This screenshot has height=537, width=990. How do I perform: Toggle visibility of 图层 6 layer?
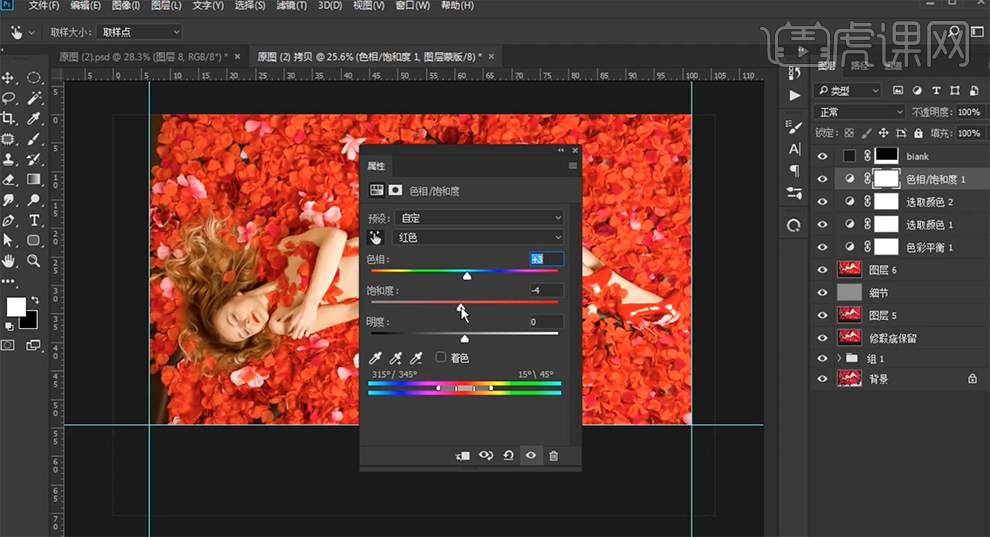tap(823, 269)
